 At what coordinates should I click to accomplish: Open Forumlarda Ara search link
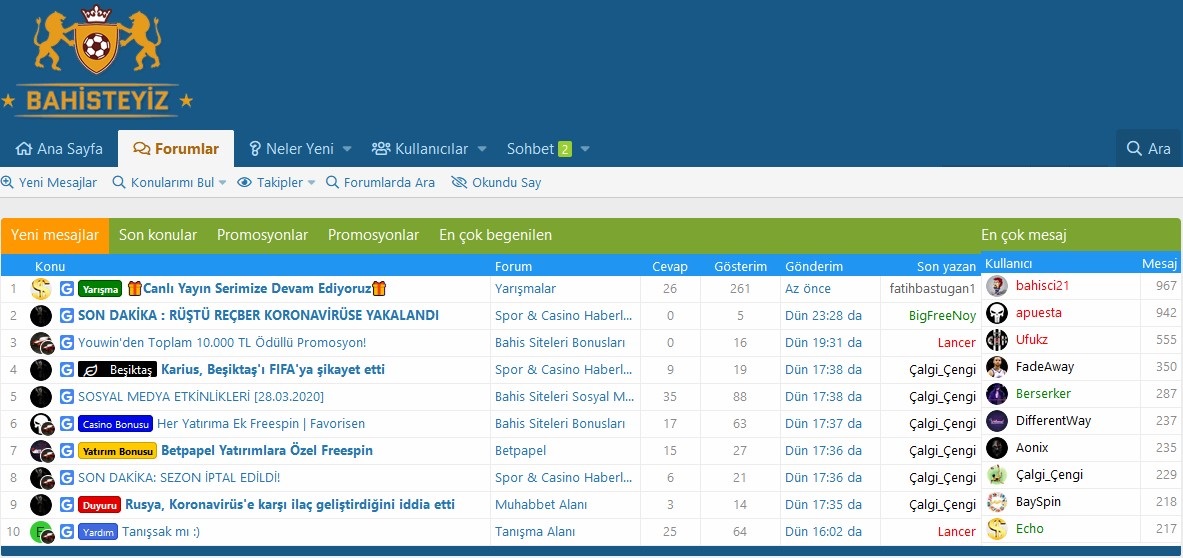click(x=380, y=182)
